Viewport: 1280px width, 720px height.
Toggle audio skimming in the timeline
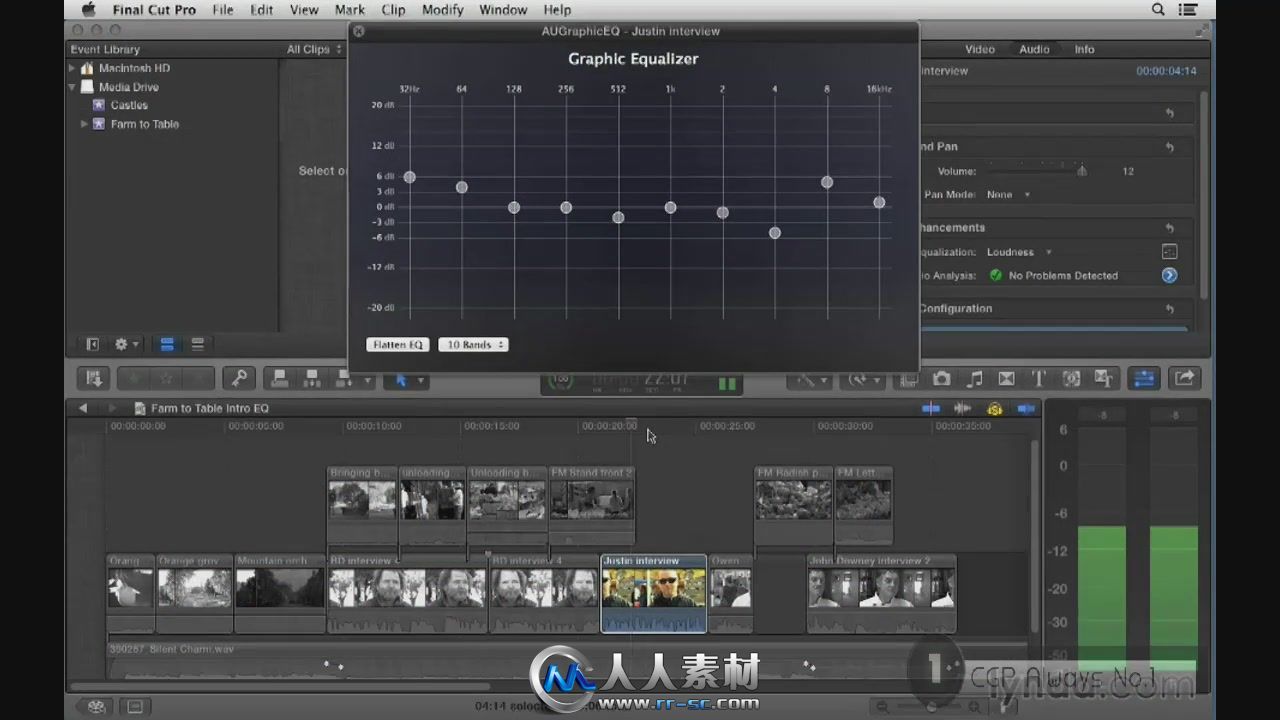[963, 408]
